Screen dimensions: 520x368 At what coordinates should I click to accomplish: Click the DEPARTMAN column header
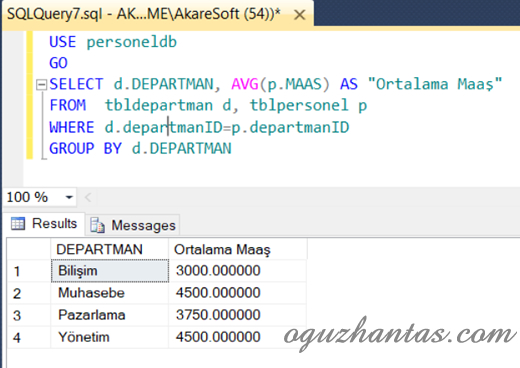110,249
